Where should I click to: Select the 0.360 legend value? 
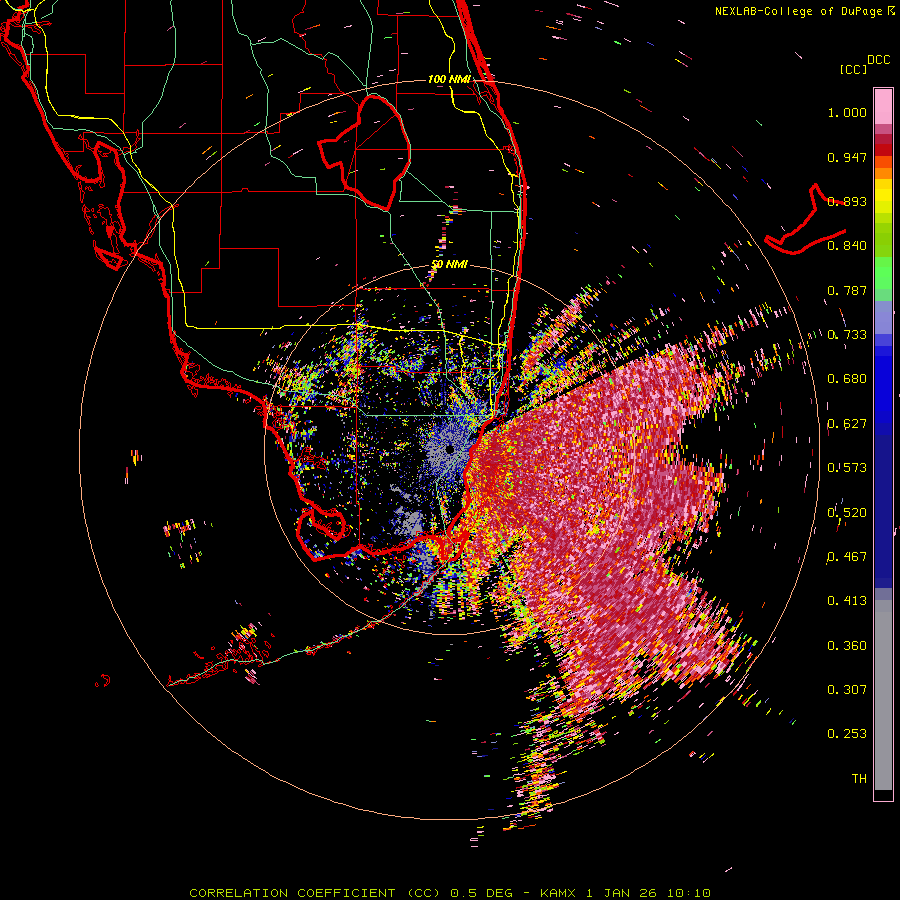pyautogui.click(x=847, y=646)
